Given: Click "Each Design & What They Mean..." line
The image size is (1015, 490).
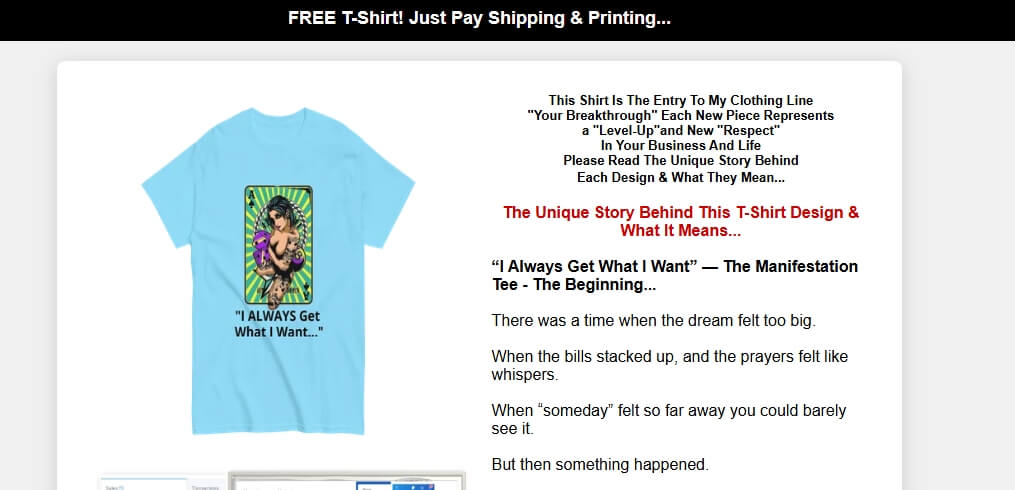Looking at the screenshot, I should (680, 177).
